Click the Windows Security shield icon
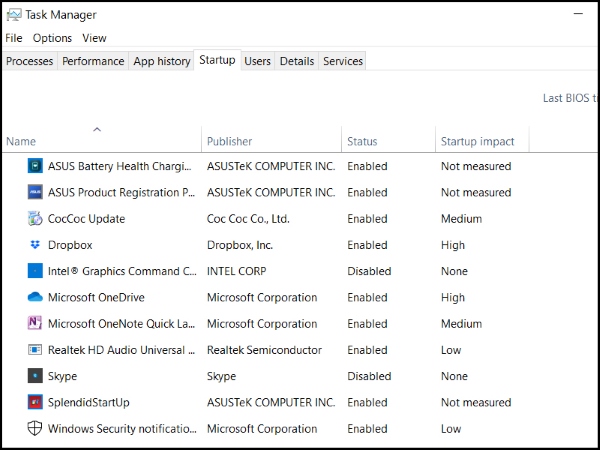The width and height of the screenshot is (600, 450). [x=36, y=429]
